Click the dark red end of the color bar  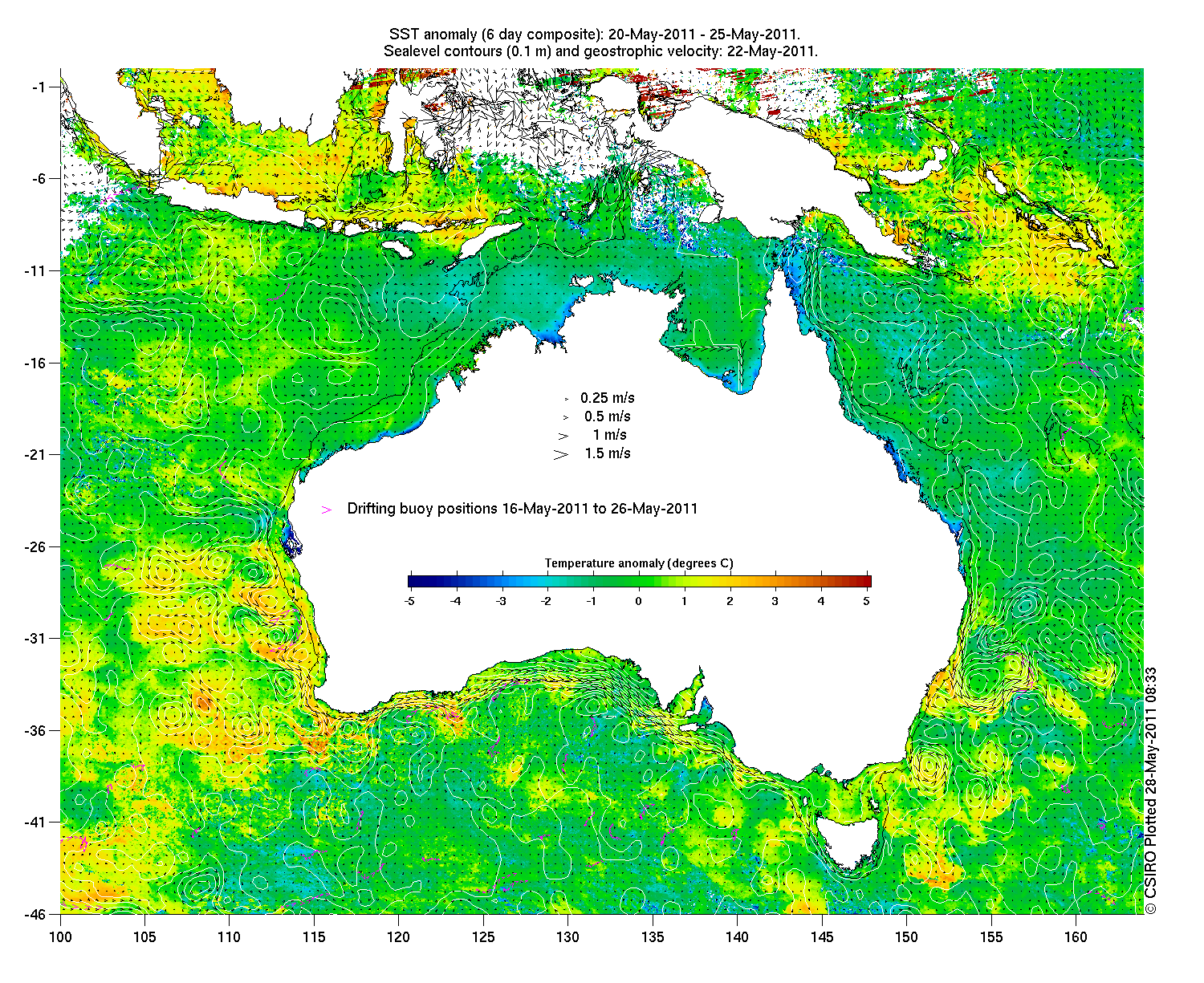coord(865,582)
